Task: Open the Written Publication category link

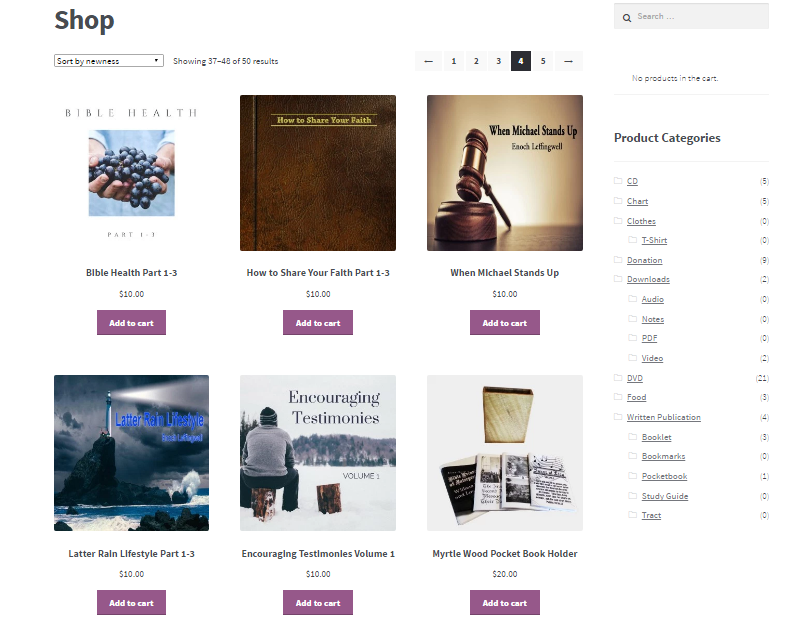Action: [x=664, y=417]
